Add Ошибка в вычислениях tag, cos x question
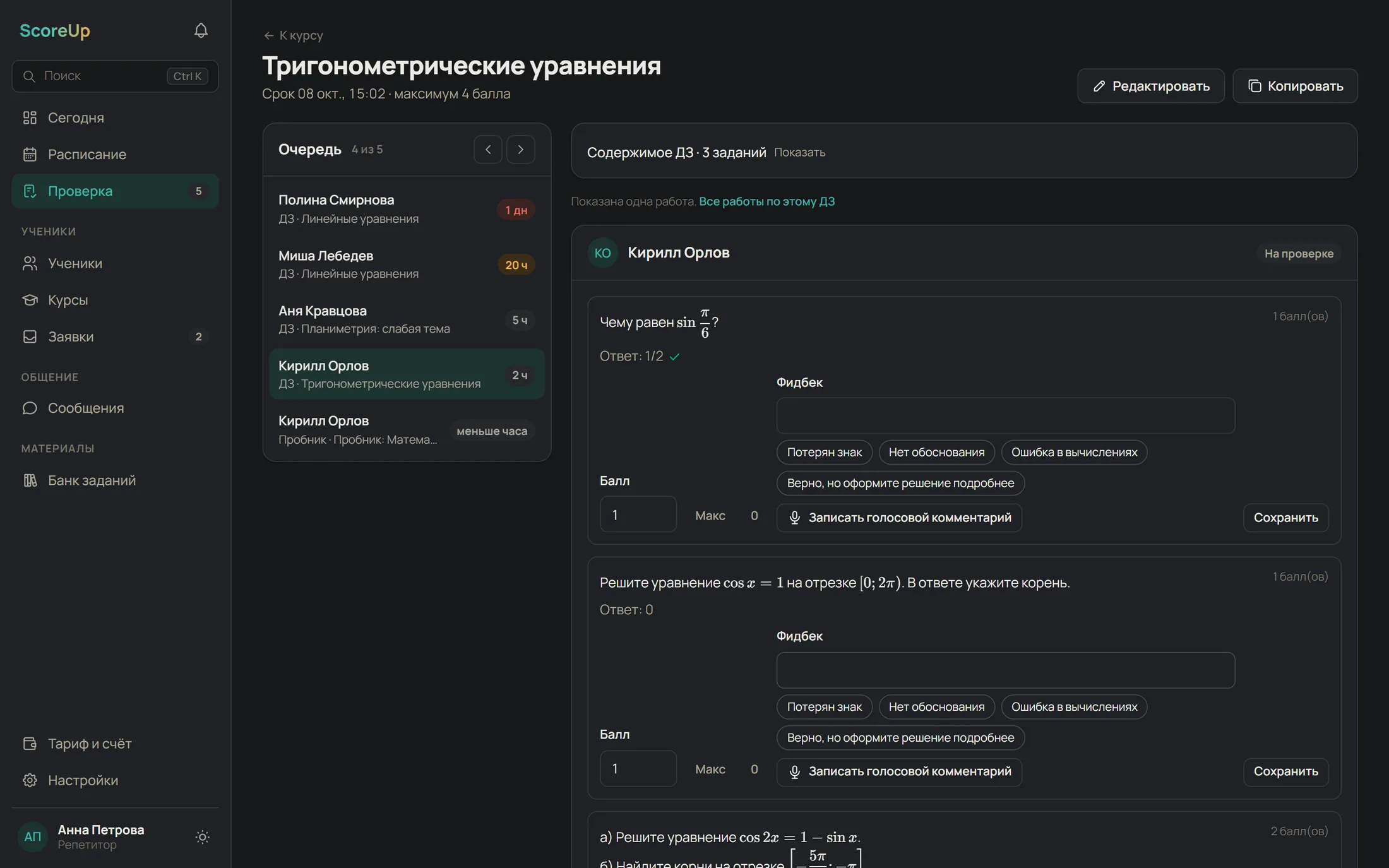 coord(1074,707)
